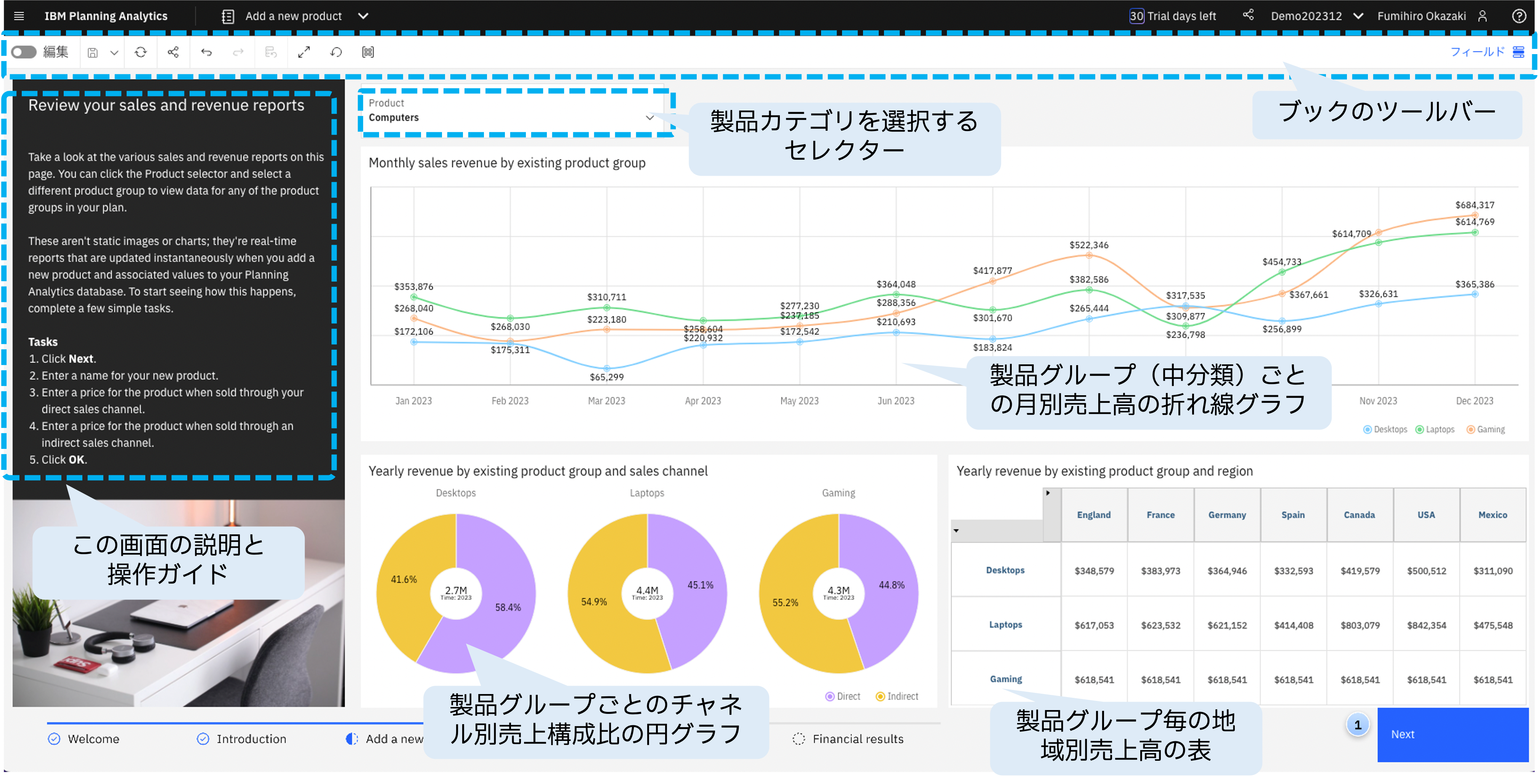The width and height of the screenshot is (1538, 784).
Task: Click the undo arrow icon
Action: point(207,53)
